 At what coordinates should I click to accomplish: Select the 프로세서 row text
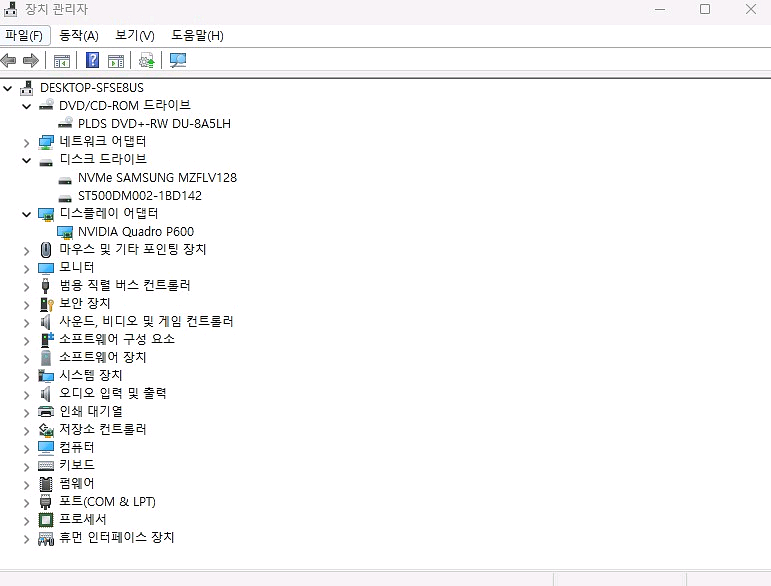[83, 519]
